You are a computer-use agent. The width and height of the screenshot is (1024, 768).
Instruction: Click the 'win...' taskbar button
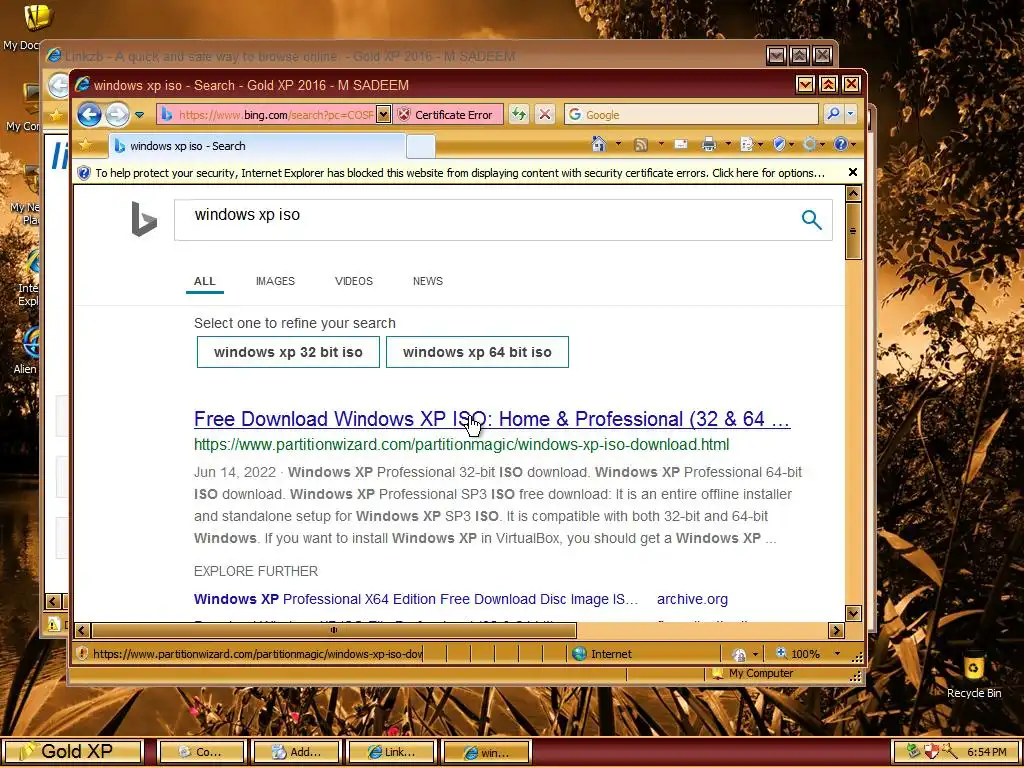[486, 752]
